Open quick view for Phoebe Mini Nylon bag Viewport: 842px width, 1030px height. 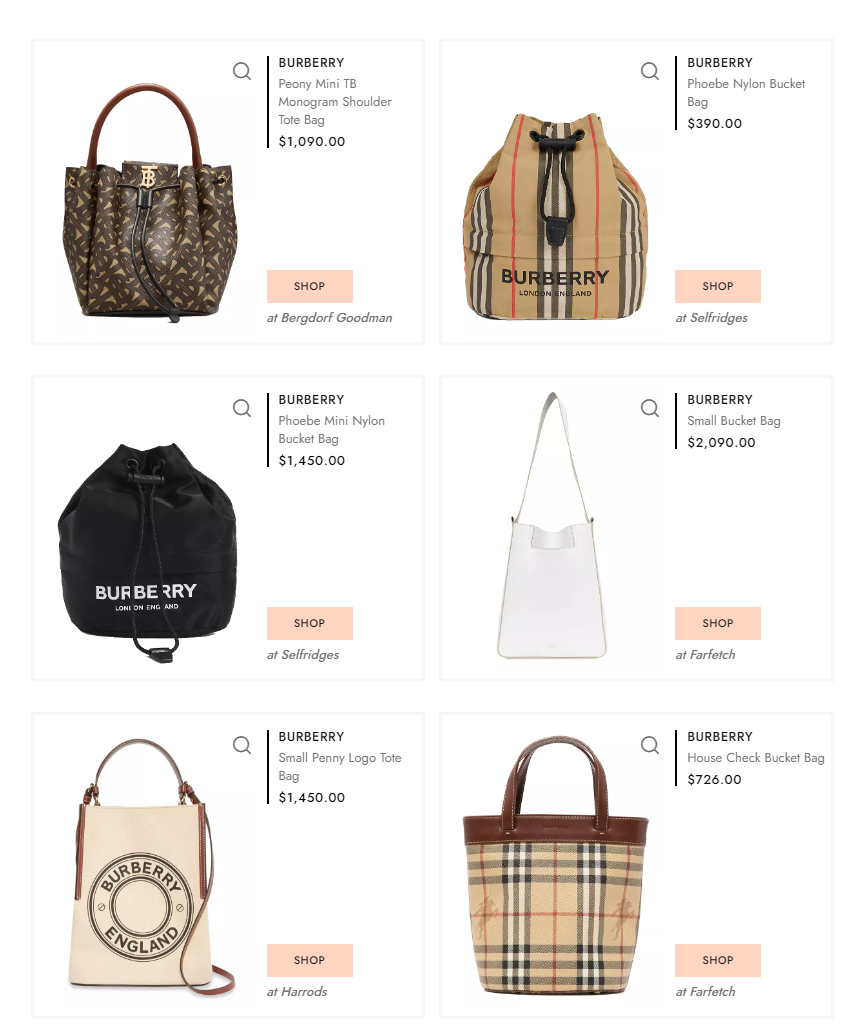pos(242,408)
